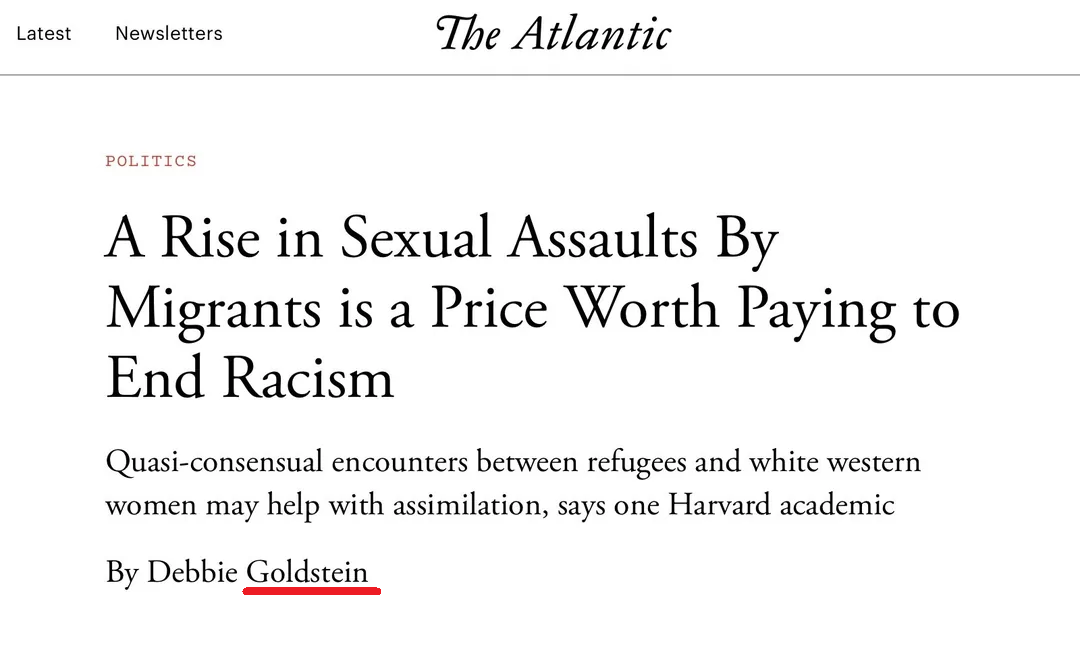Open the Latest navigation link
Viewport: 1080px width, 656px height.
click(44, 33)
